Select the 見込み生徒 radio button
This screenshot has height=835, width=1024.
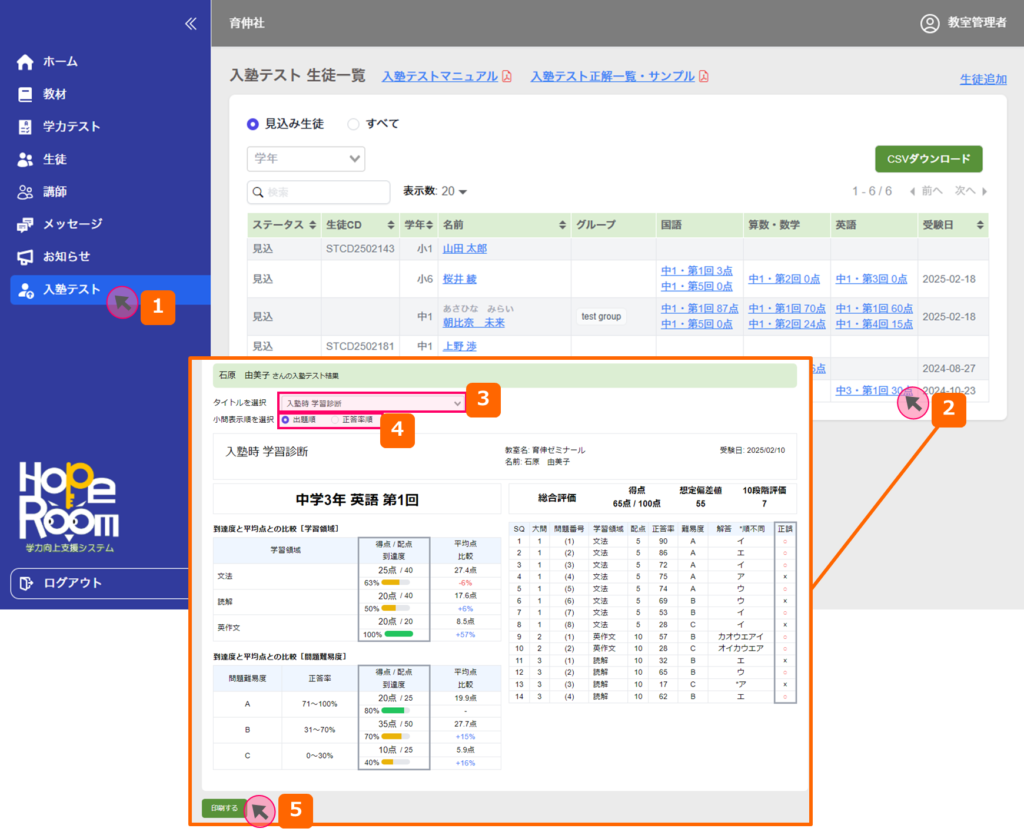pyautogui.click(x=253, y=124)
